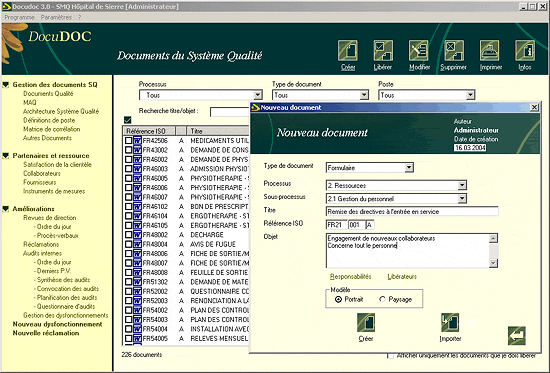Screen dimensions: 550x373
Task: Open Satisfaction de la clientèle in sidebar
Action: coord(57,165)
